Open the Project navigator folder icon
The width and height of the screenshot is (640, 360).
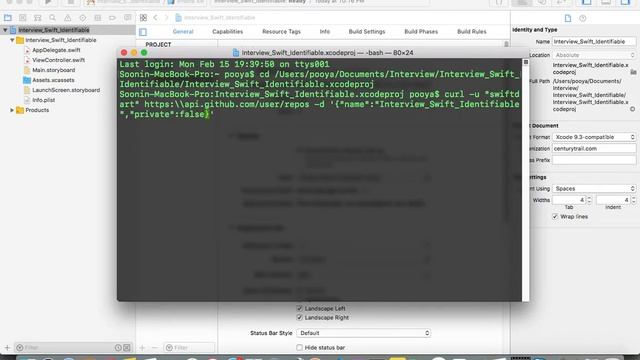8,18
